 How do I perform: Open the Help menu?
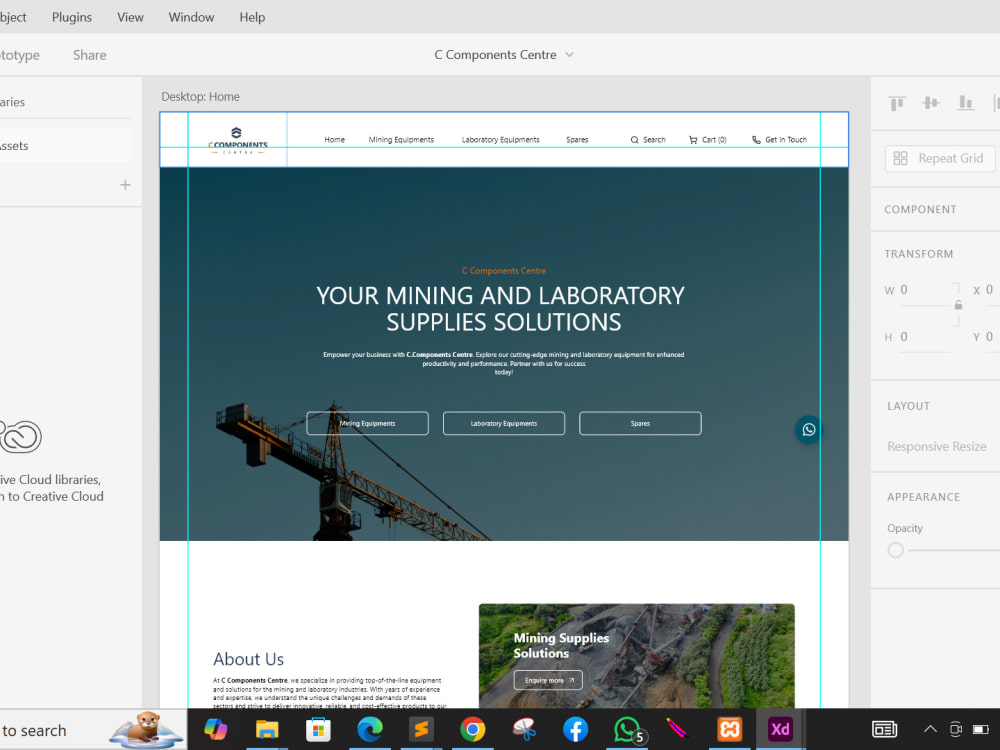click(252, 17)
